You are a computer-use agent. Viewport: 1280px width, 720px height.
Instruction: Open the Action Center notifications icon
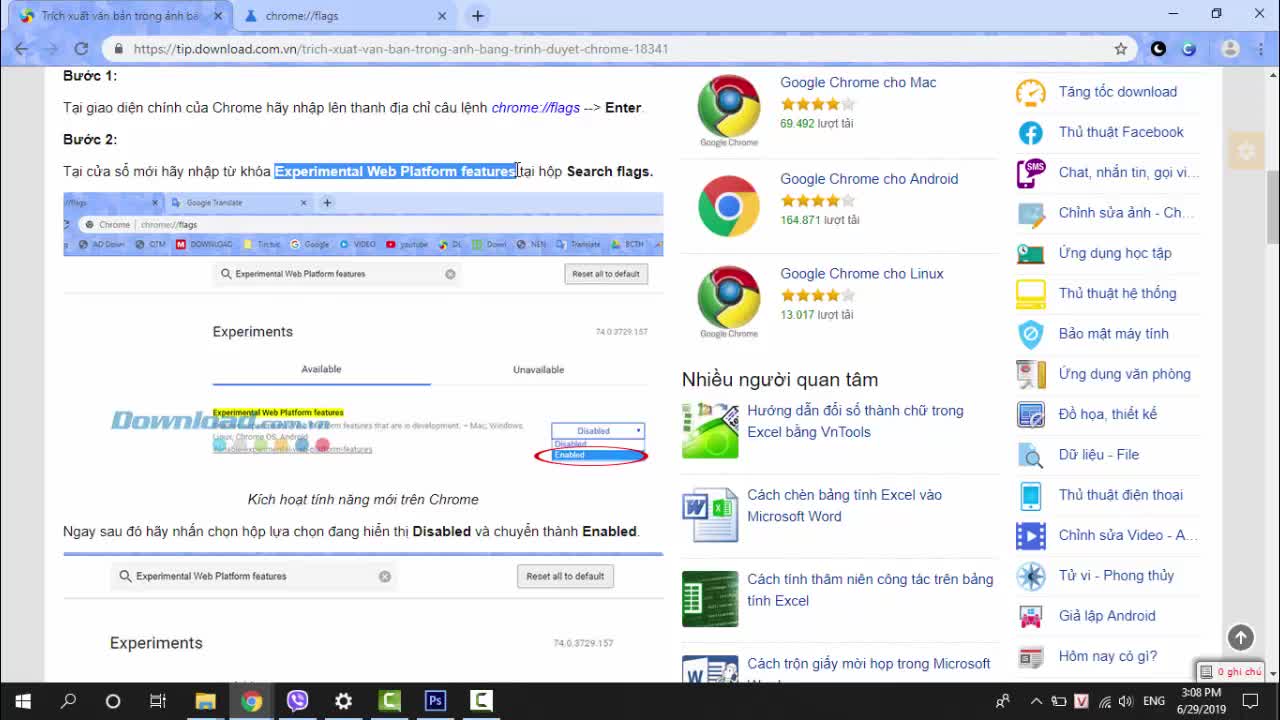click(1250, 701)
